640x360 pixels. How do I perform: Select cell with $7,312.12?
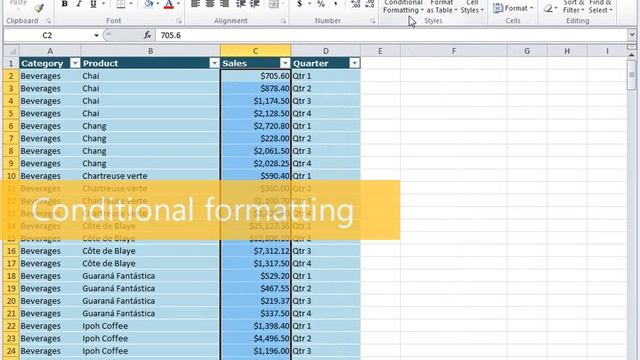pos(256,251)
